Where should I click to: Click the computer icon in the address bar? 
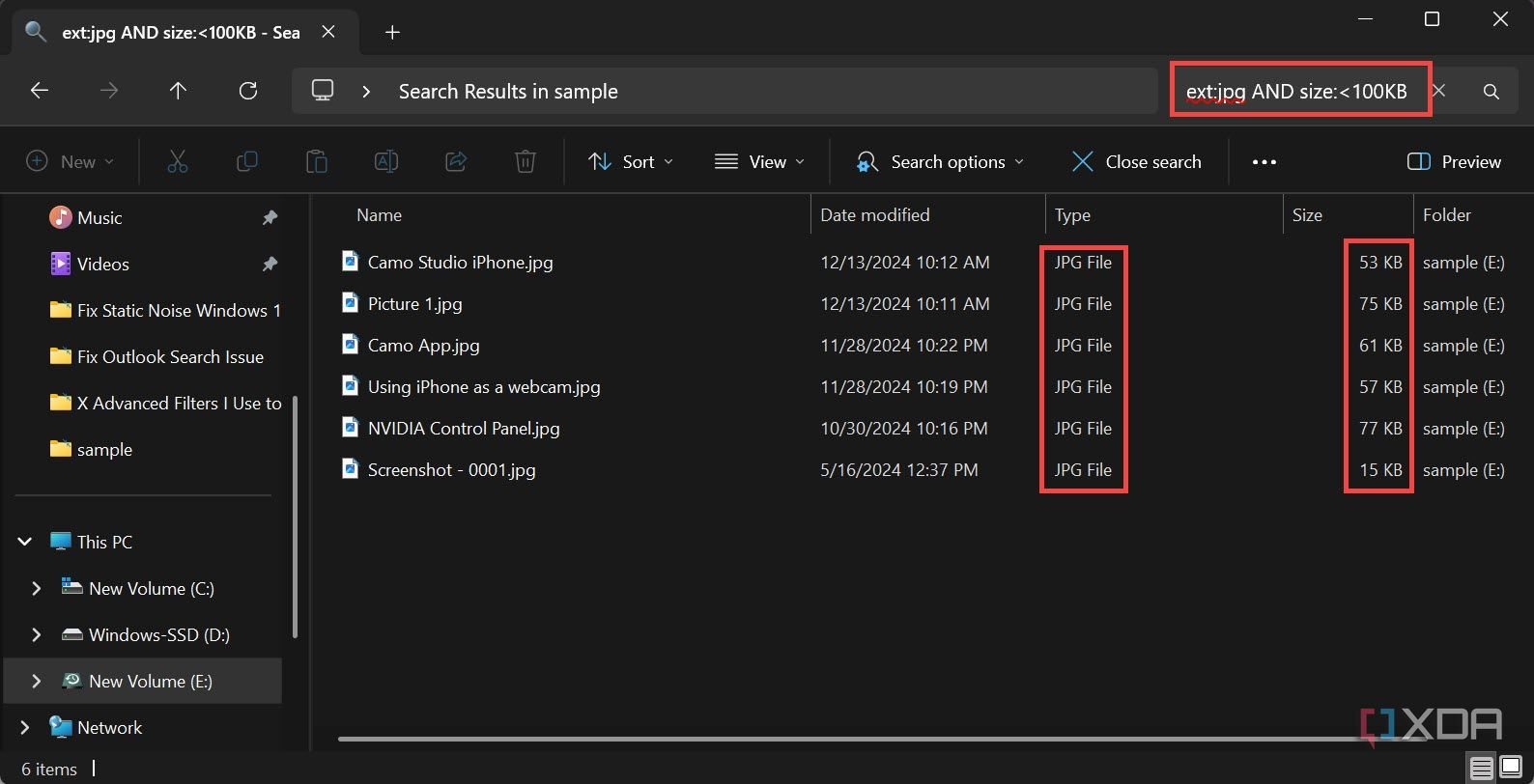[323, 91]
